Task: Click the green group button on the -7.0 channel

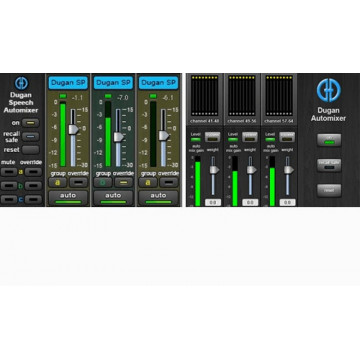Action: 103,182
